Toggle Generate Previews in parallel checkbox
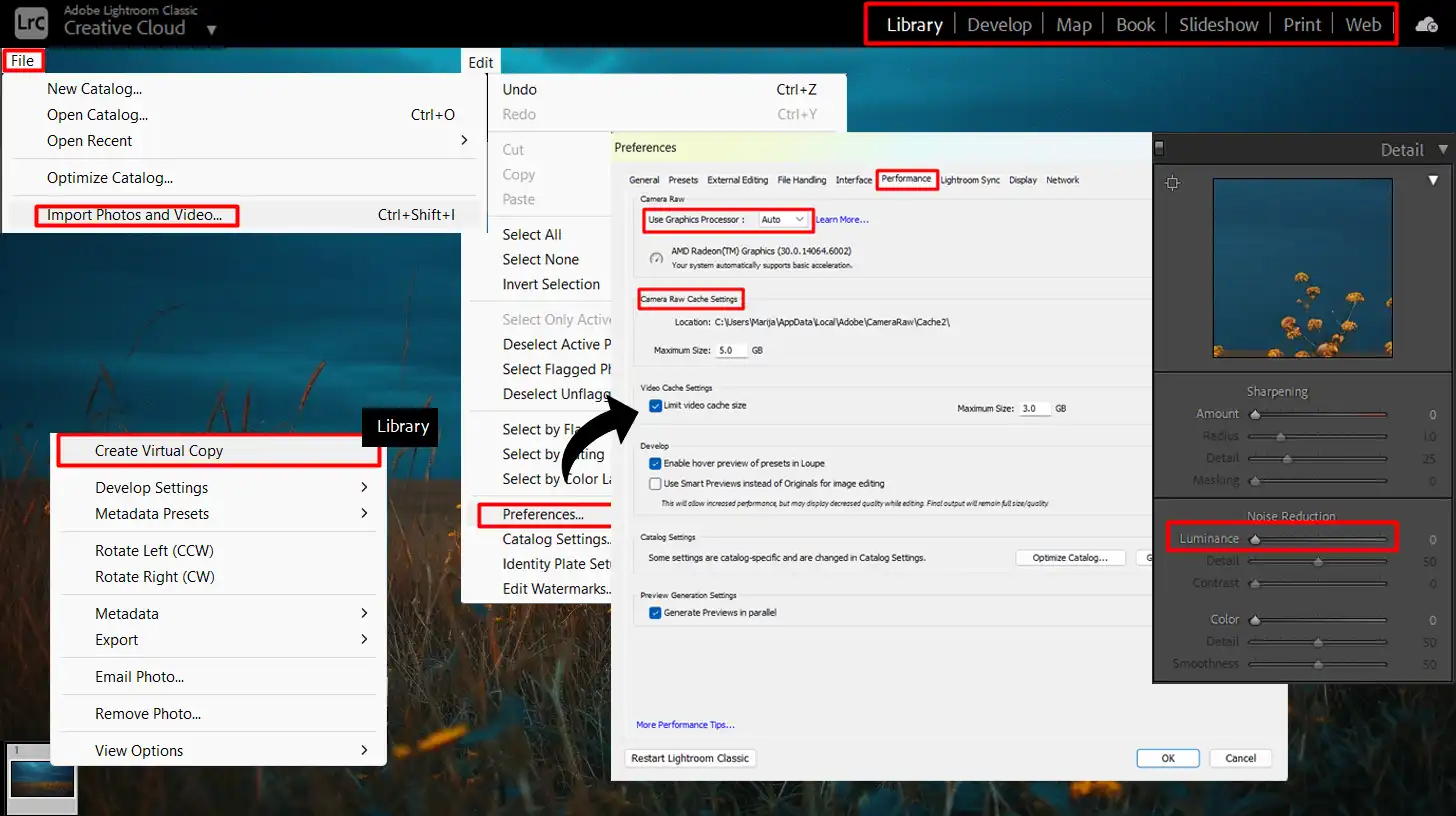 [x=655, y=612]
